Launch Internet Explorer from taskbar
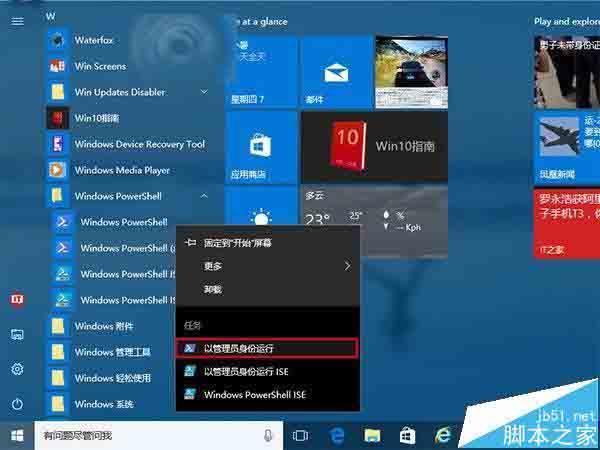 443,436
